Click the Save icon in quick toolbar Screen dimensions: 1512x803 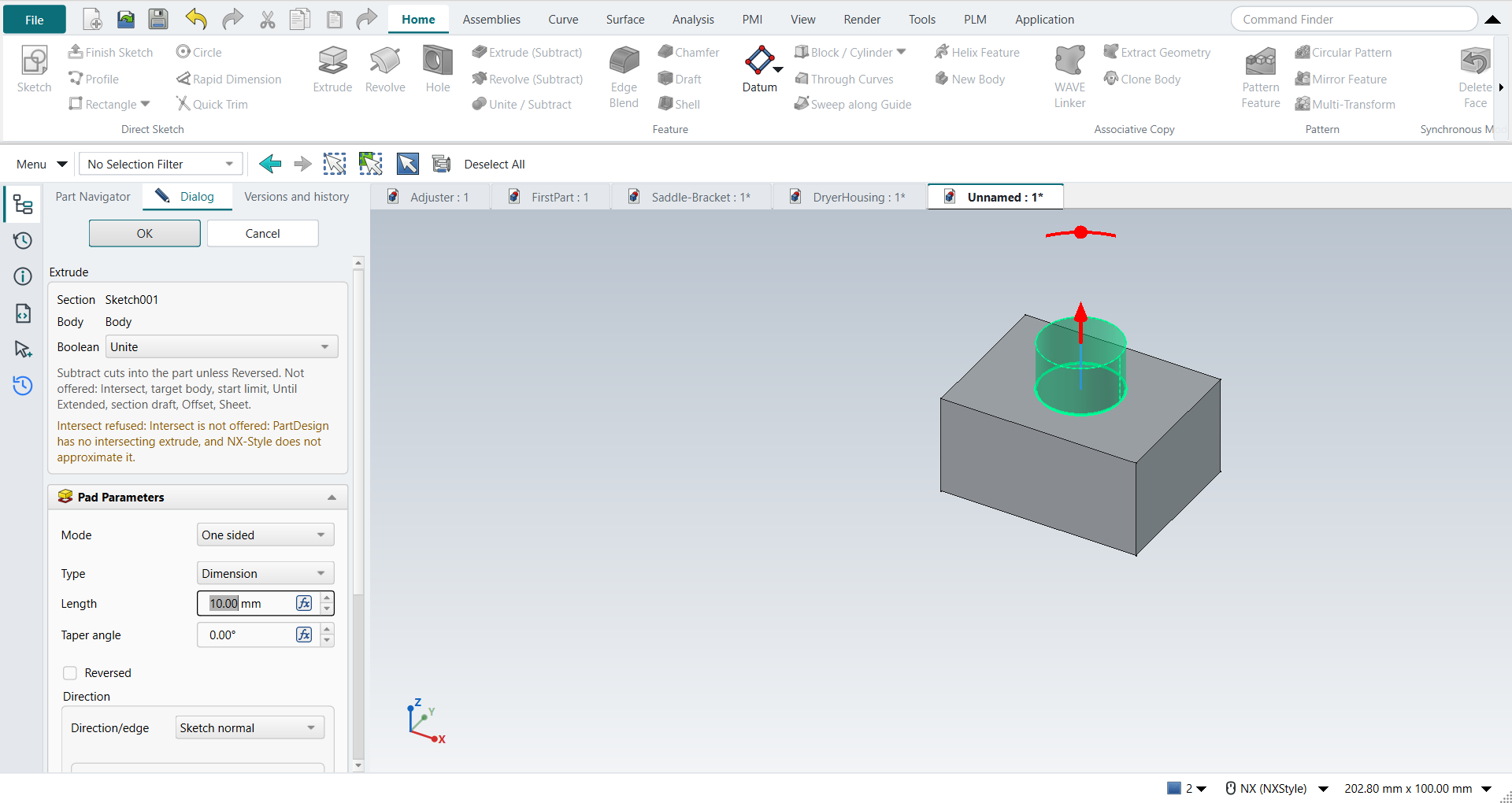click(158, 20)
